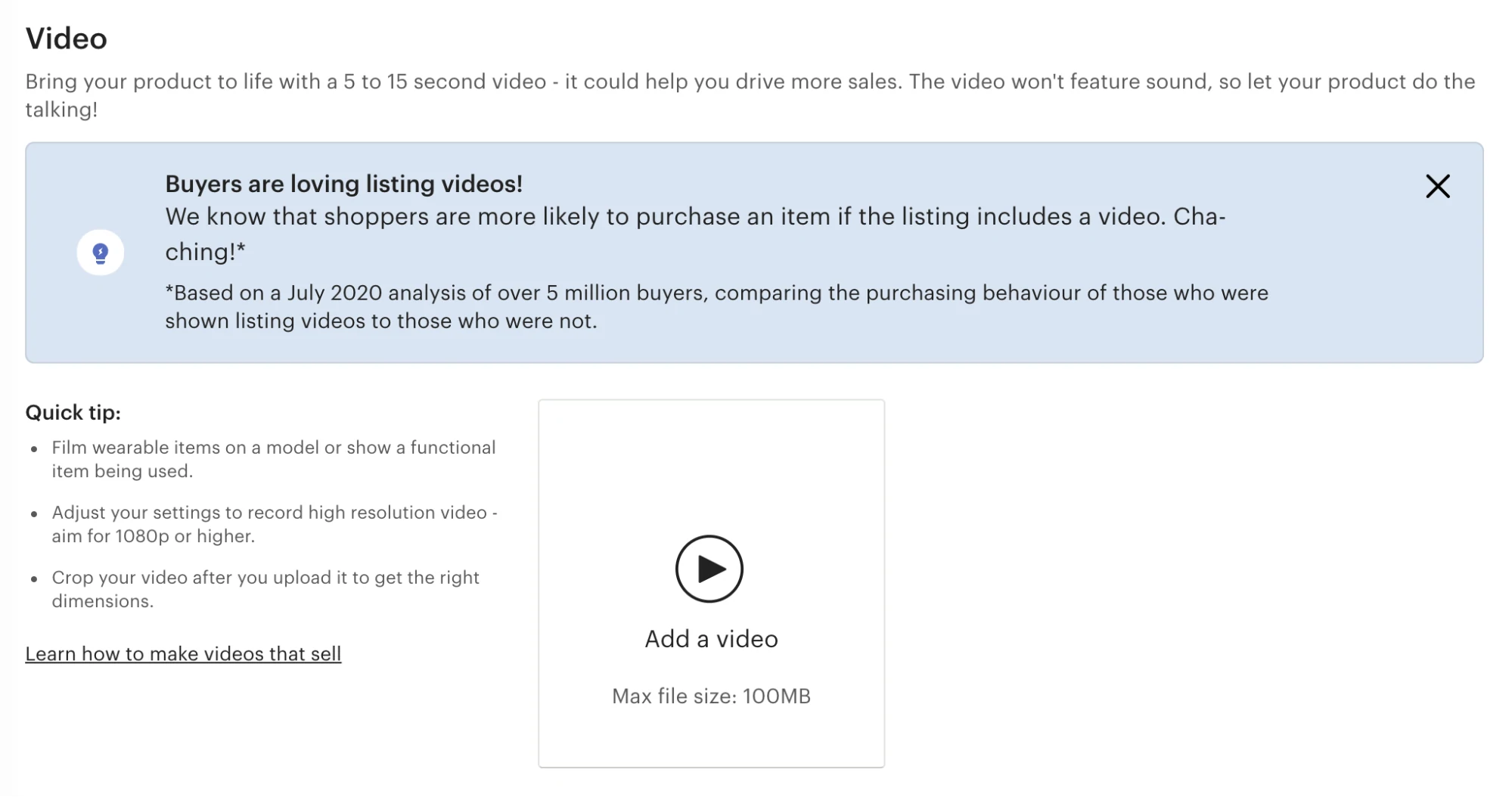Click the tip about 1080p resolution
Viewport: 1512px width, 797px height.
273,524
